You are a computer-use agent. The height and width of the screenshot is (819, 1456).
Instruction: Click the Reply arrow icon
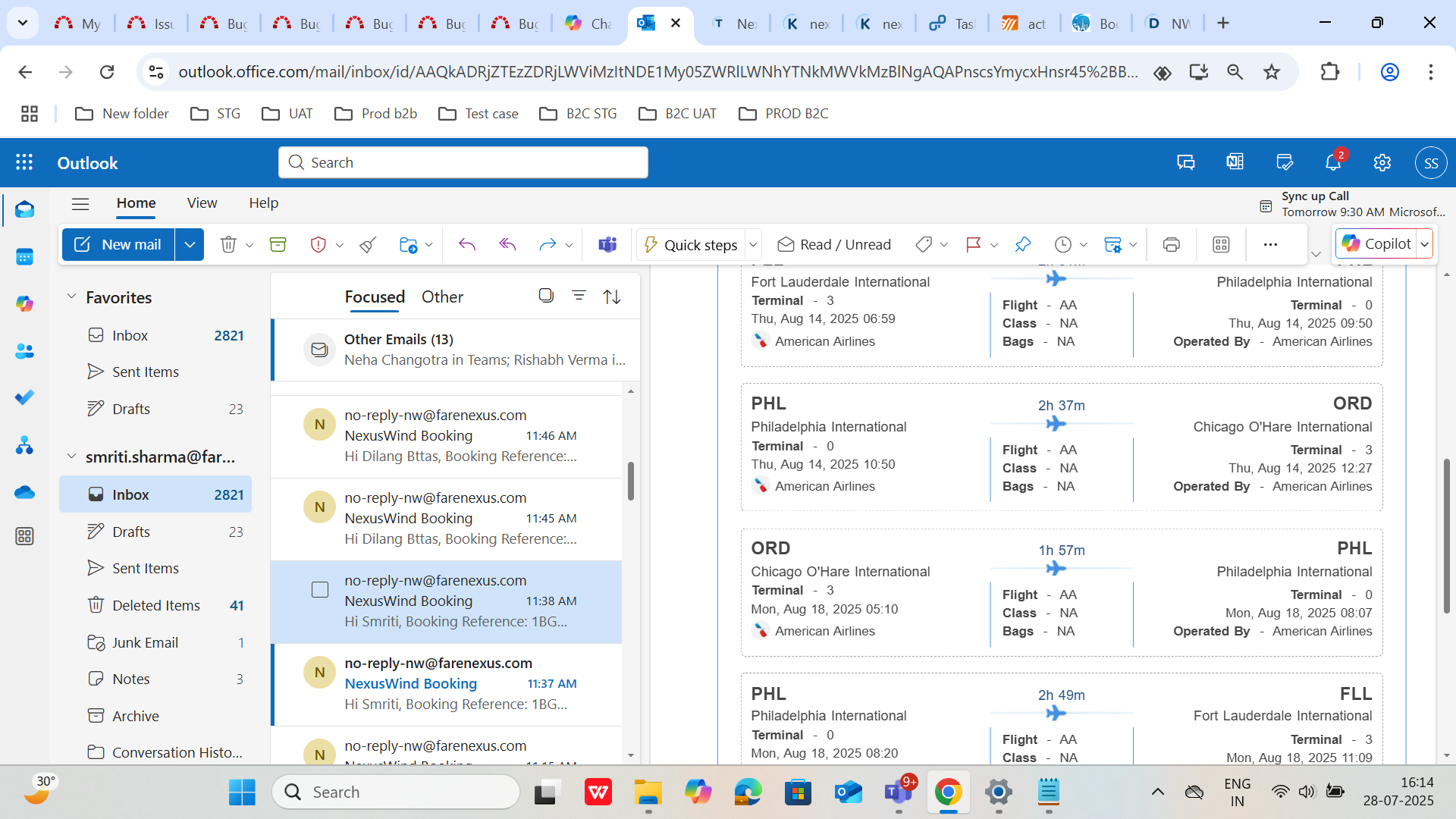467,244
